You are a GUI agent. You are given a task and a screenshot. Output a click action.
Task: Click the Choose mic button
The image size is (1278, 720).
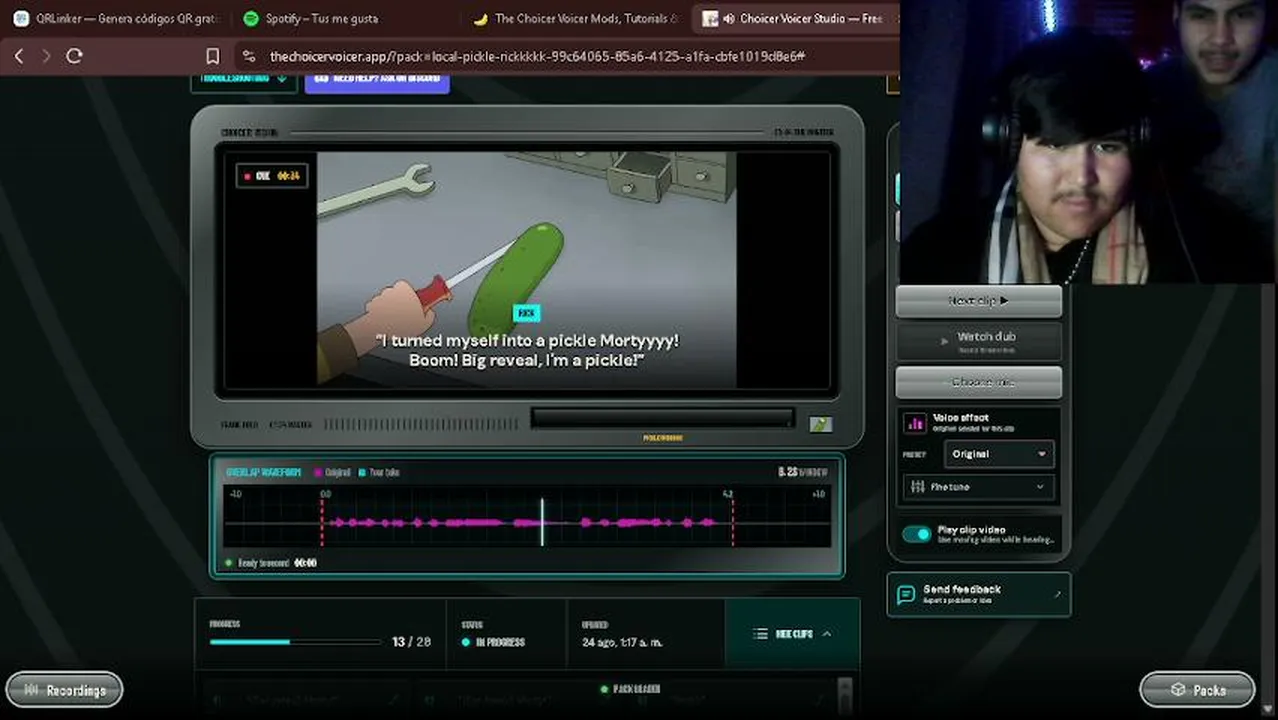coord(978,382)
